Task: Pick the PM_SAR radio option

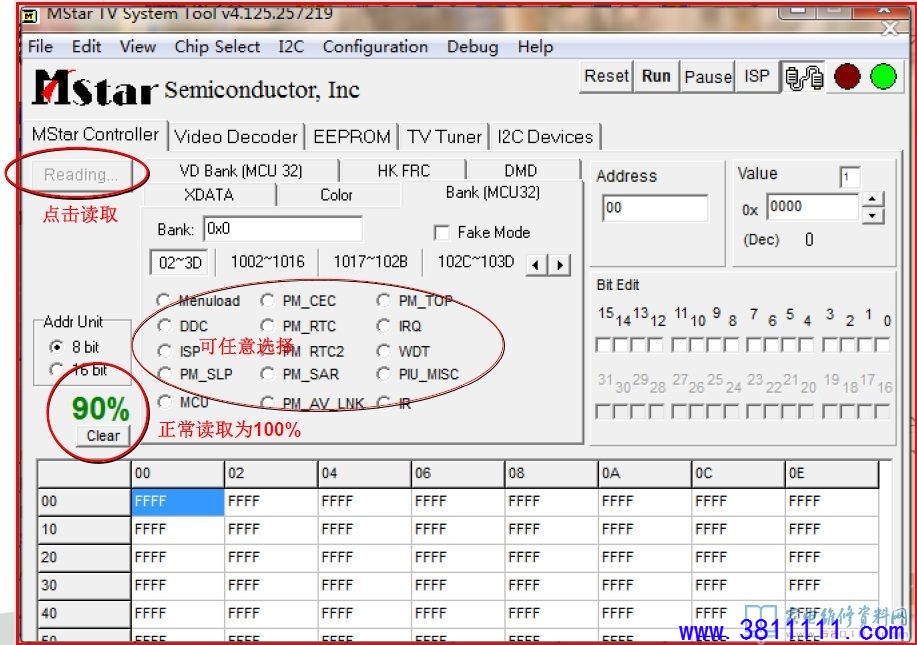Action: (x=267, y=374)
